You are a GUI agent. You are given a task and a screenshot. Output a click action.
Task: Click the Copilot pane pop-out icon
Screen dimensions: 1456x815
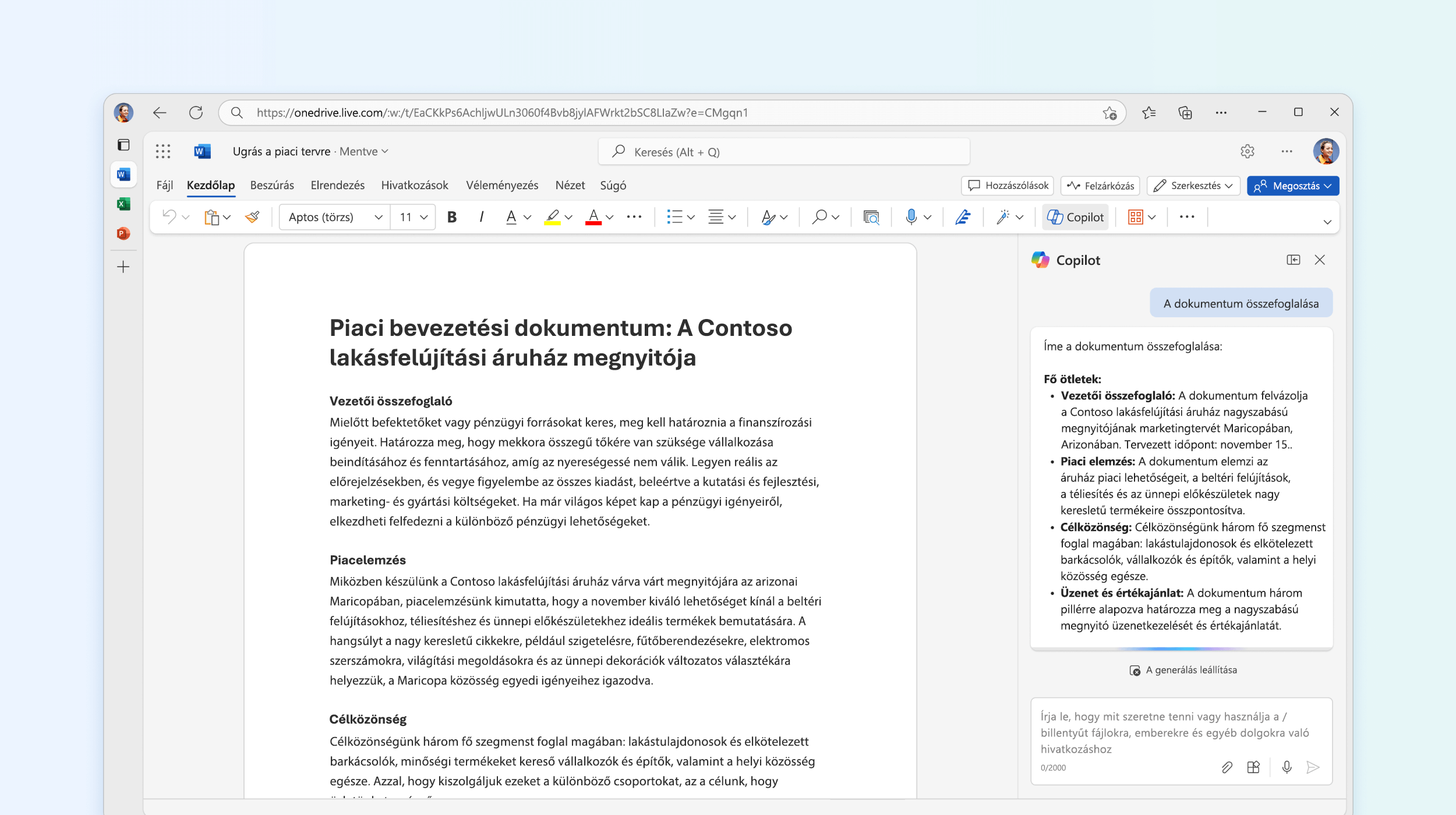[1294, 260]
